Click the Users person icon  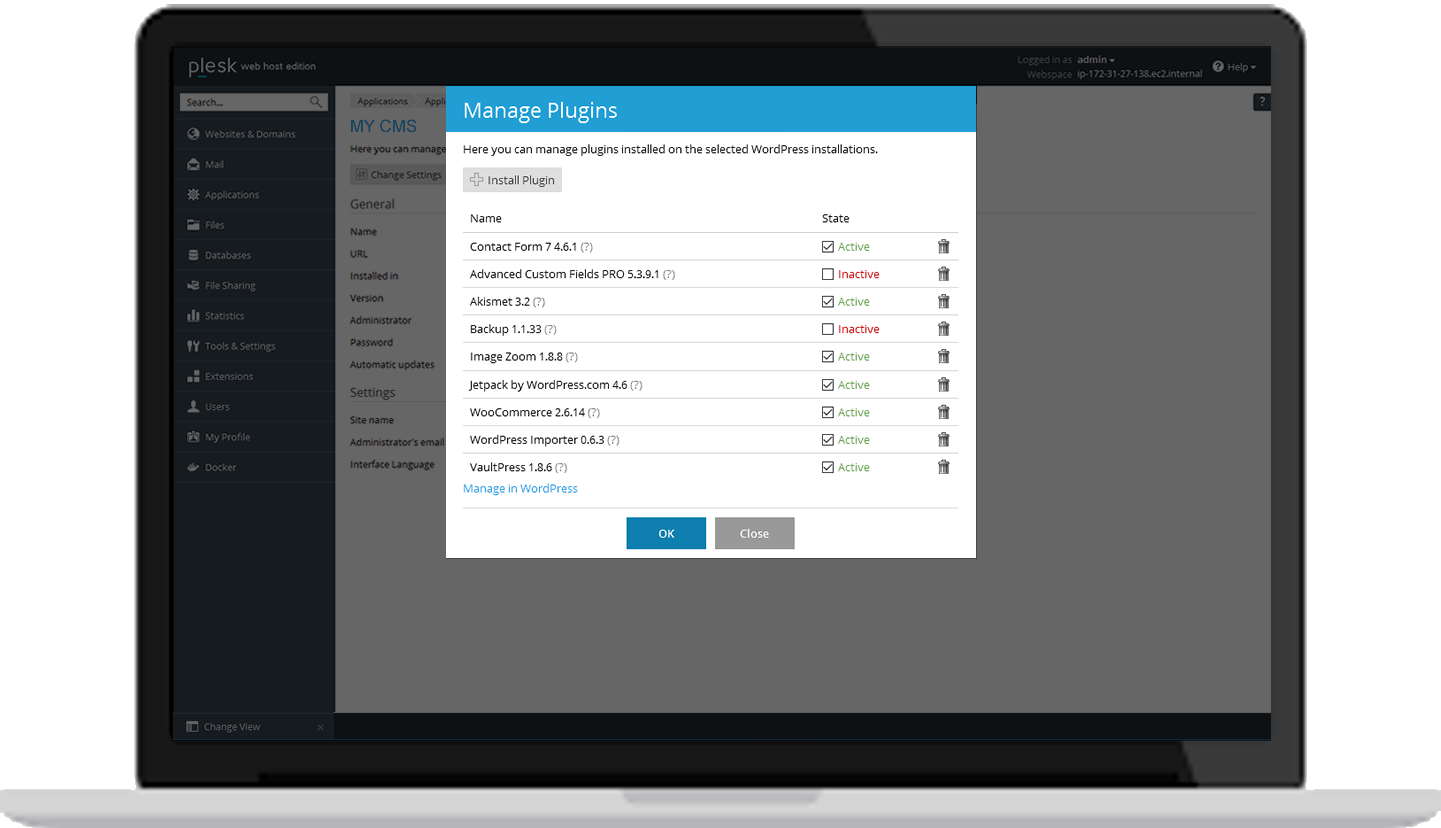click(193, 407)
